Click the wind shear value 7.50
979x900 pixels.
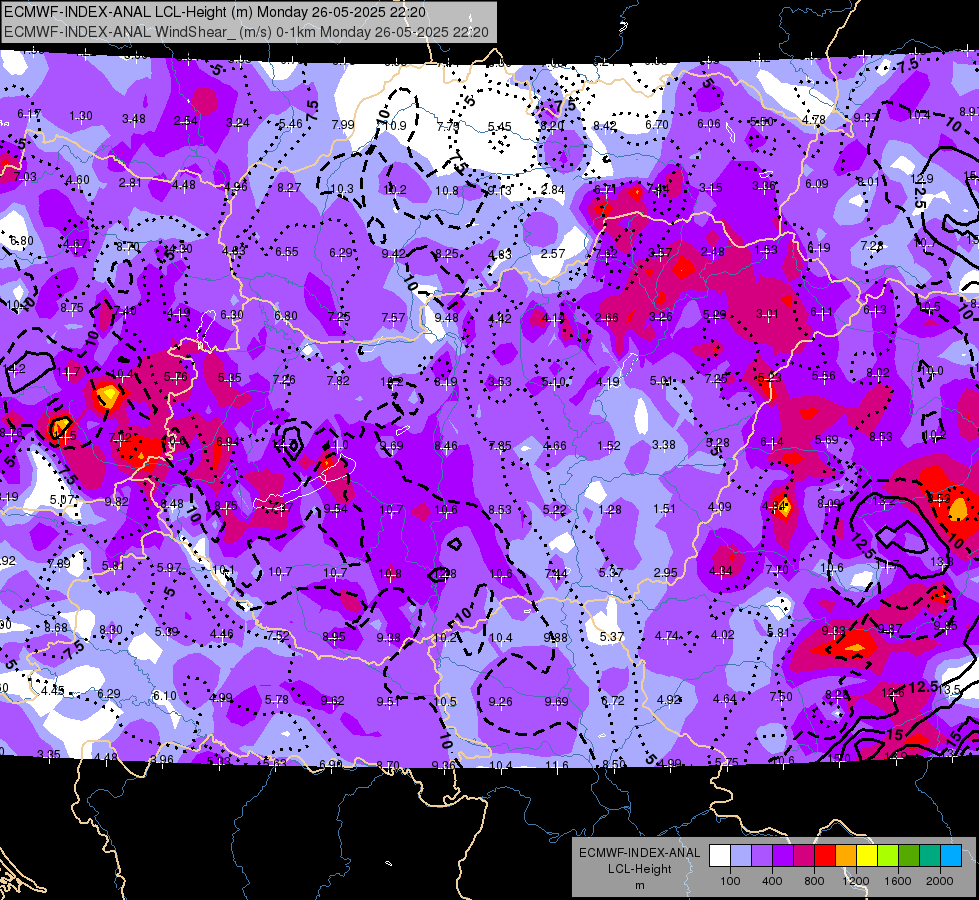780,696
